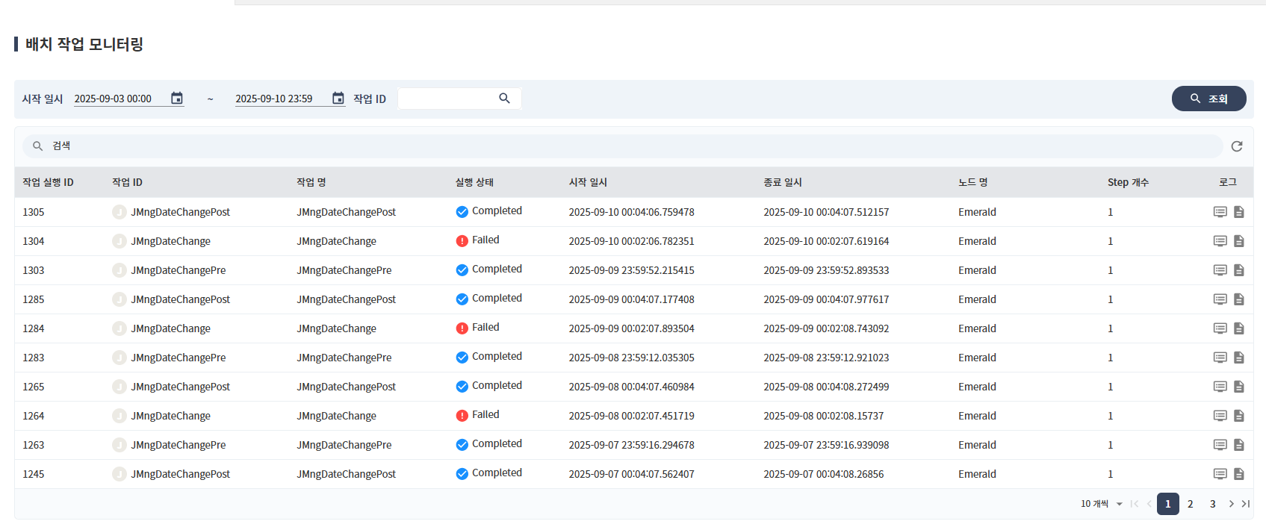
Task: Open the end date calendar picker
Action: tap(338, 99)
